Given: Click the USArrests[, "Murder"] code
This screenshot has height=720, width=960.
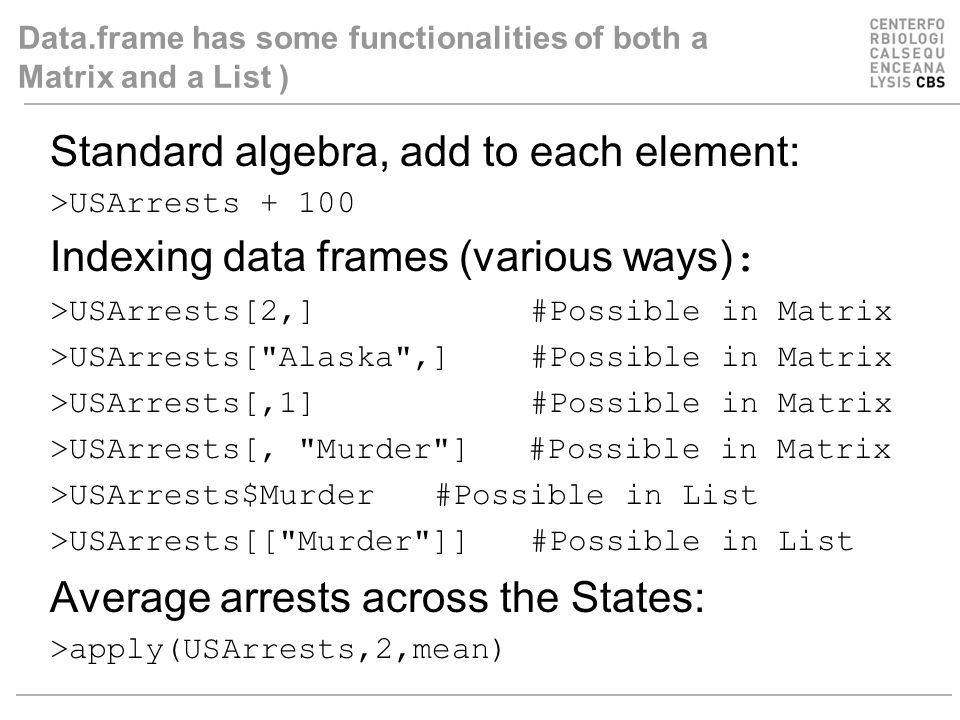Looking at the screenshot, I should click(258, 449).
